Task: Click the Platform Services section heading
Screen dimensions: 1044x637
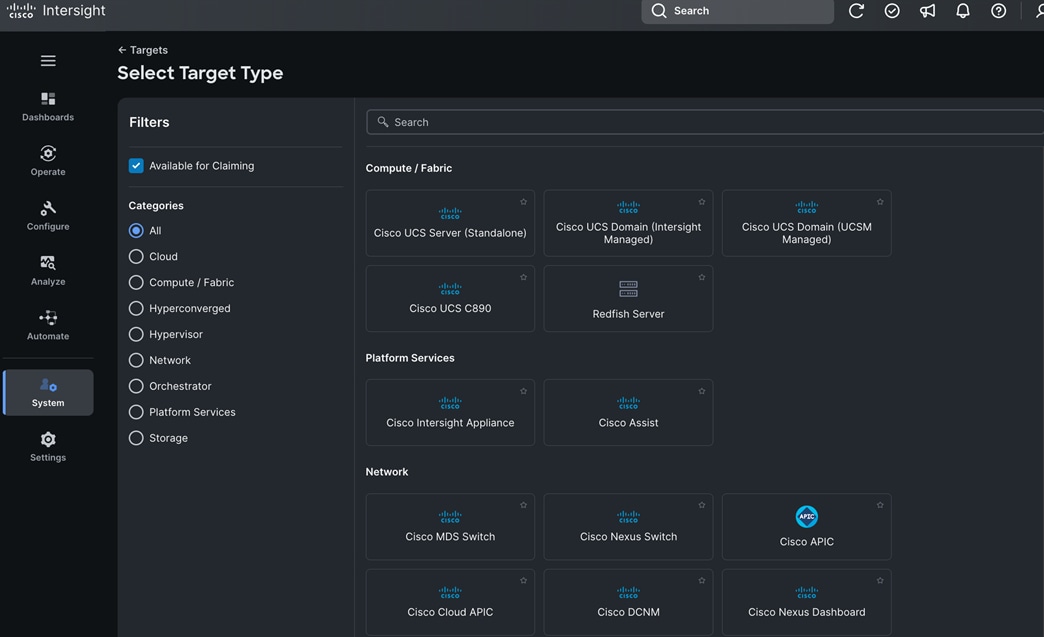Action: (x=410, y=358)
